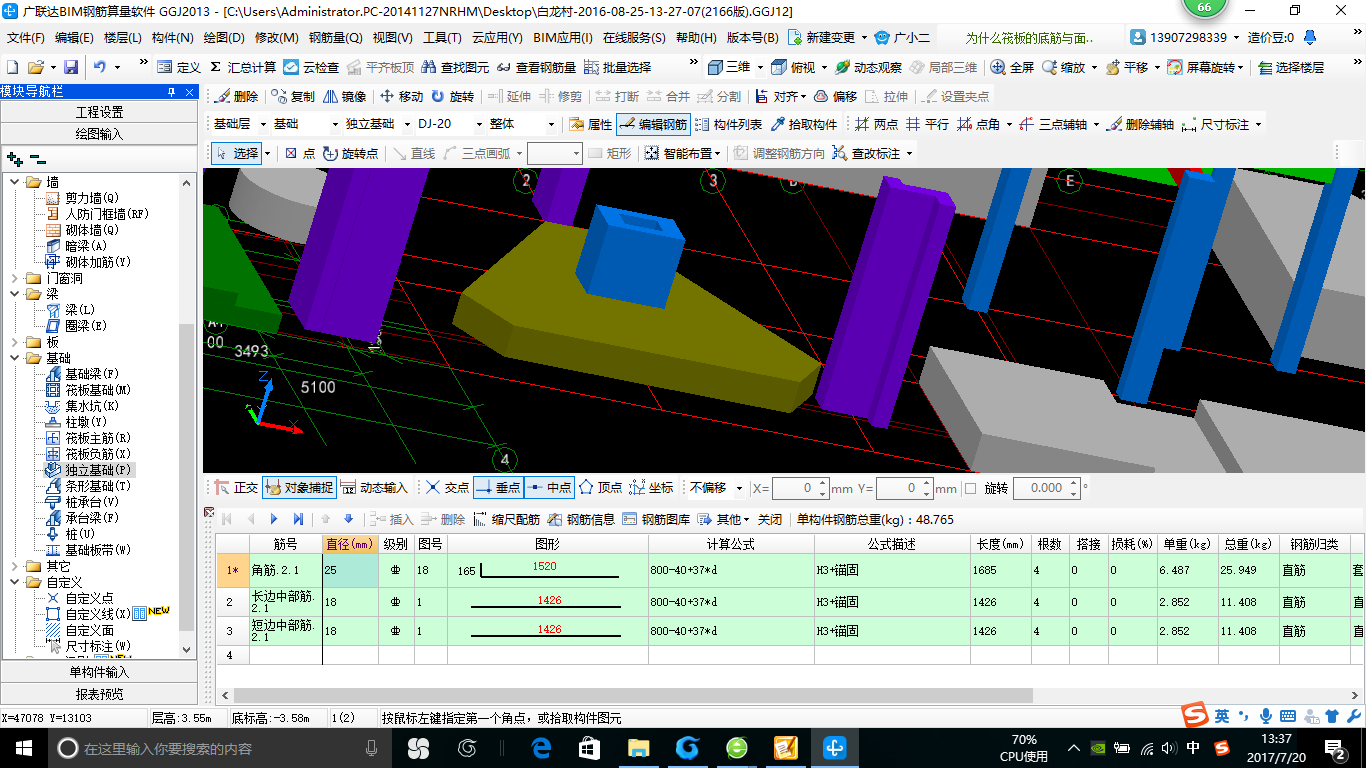
Task: Click the 工程设置 panel button
Action: click(x=100, y=112)
